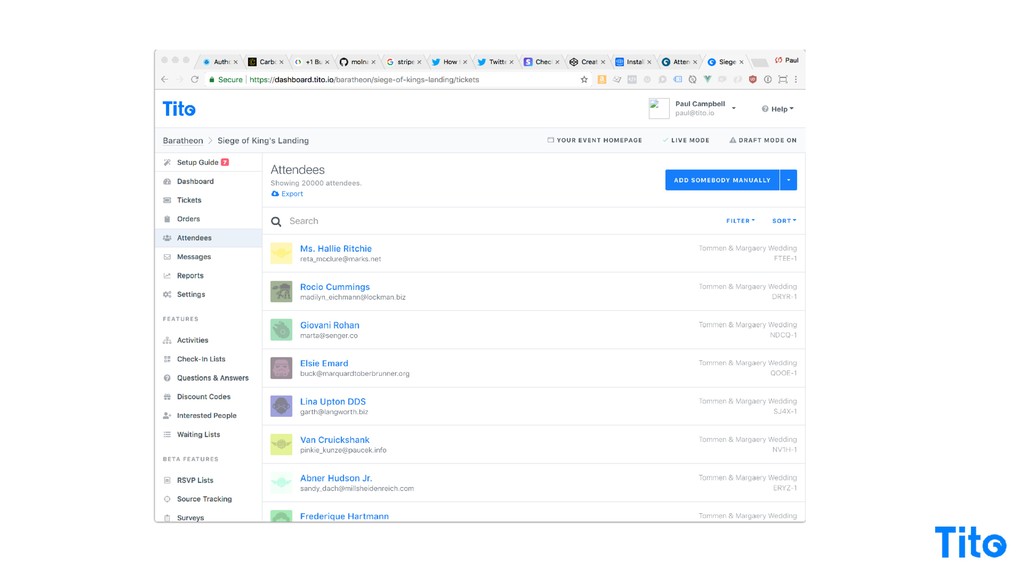This screenshot has height=576, width=1024.
Task: Open attendee Abner Hudson Jr.
Action: coord(336,478)
